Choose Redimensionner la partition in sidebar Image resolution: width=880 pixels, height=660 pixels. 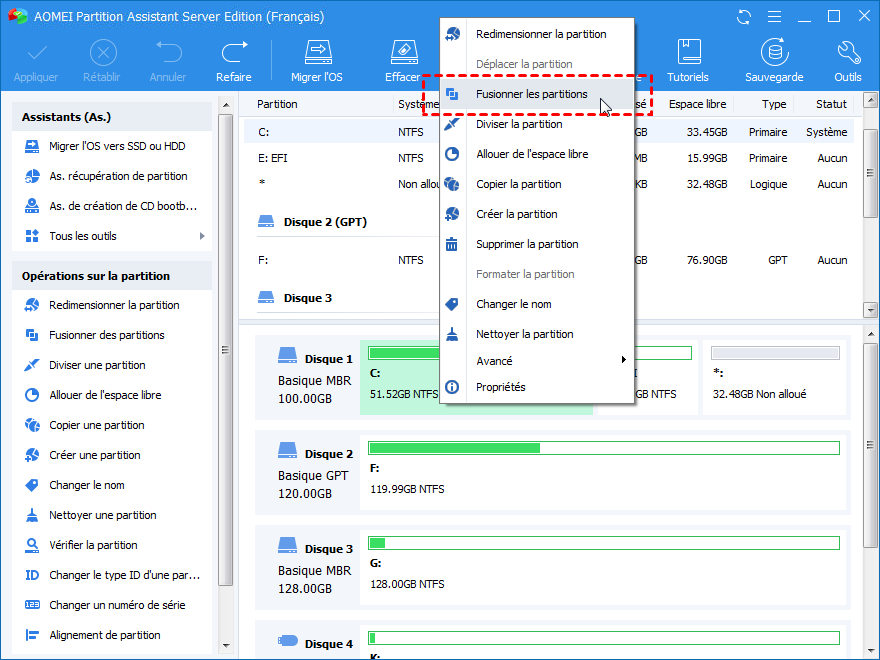(x=112, y=305)
